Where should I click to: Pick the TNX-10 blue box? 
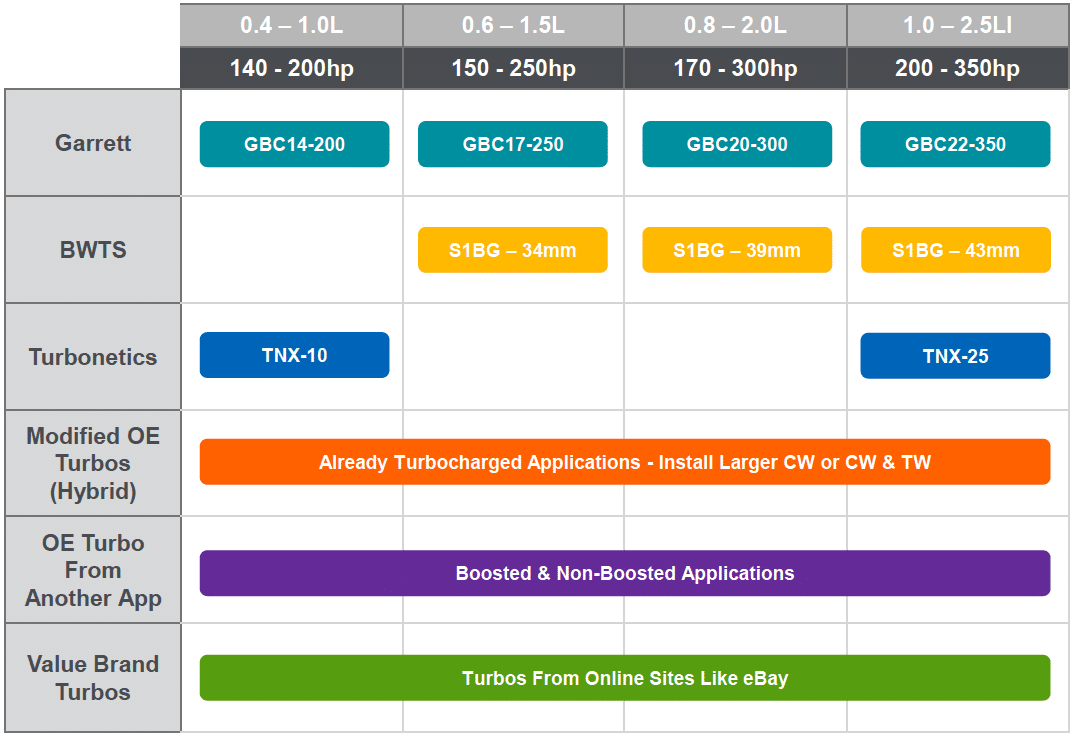[x=295, y=355]
